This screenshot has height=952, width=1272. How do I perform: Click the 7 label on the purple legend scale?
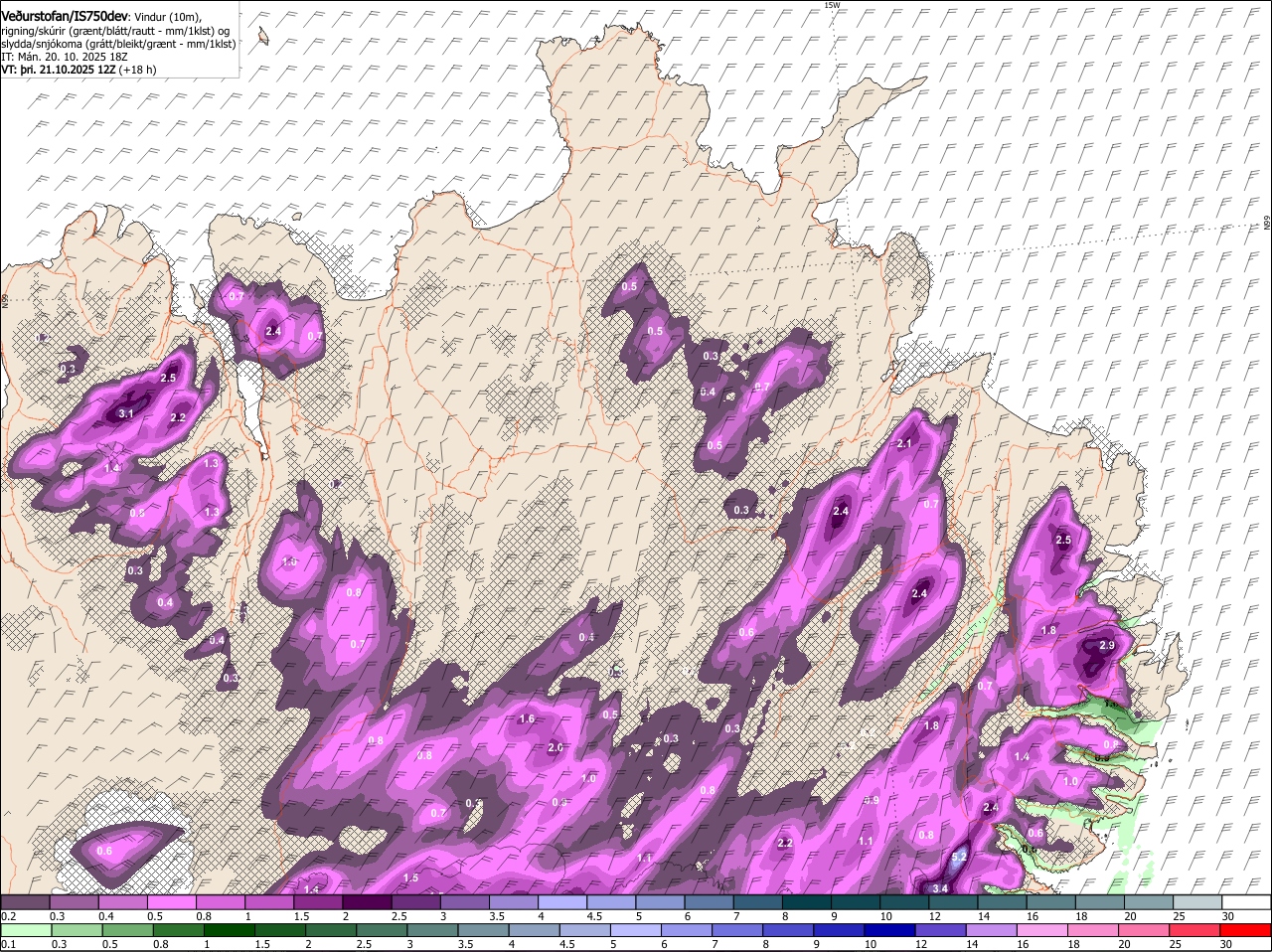pyautogui.click(x=736, y=915)
